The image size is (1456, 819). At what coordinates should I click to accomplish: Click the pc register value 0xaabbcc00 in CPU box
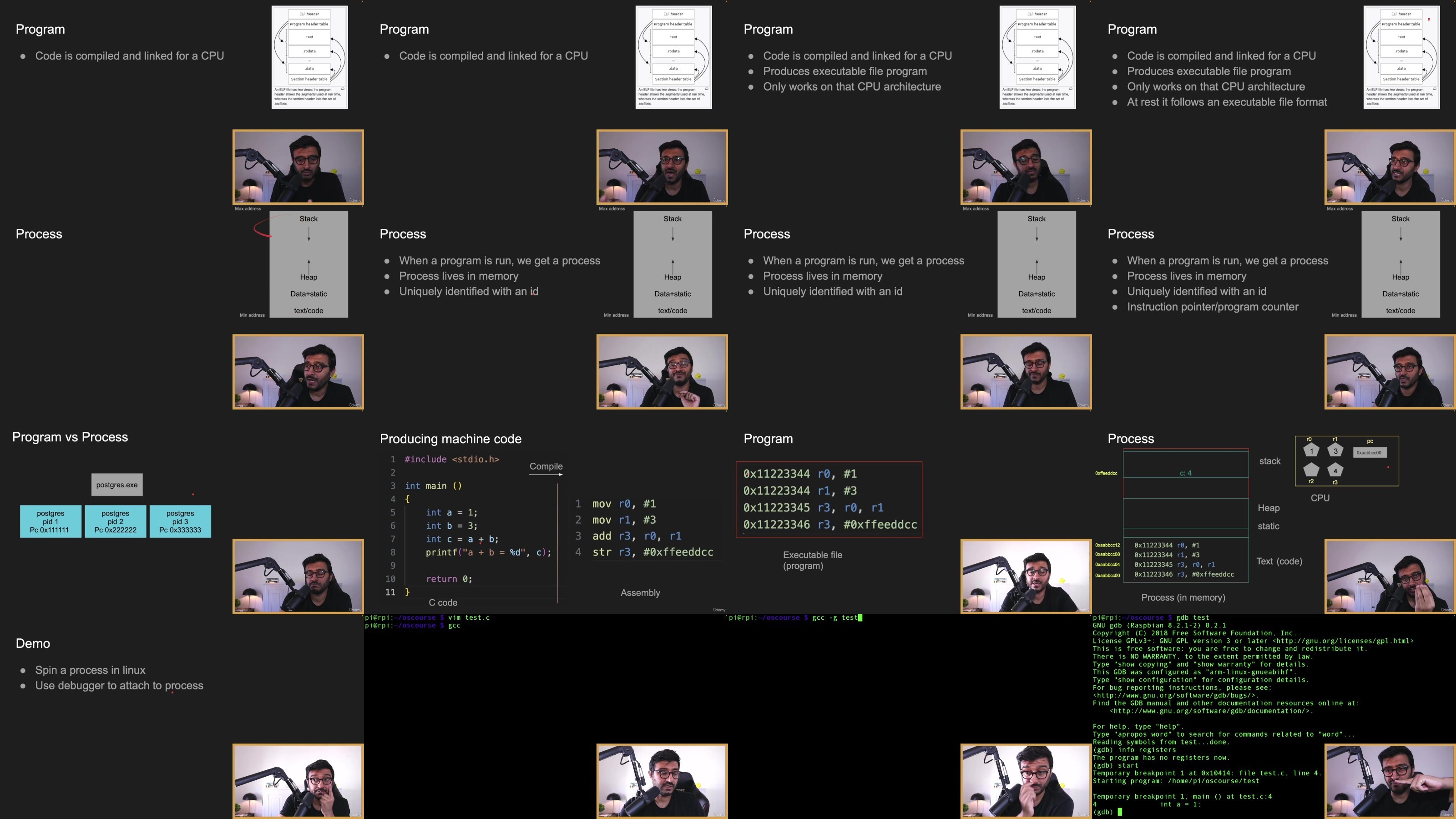click(x=1369, y=452)
